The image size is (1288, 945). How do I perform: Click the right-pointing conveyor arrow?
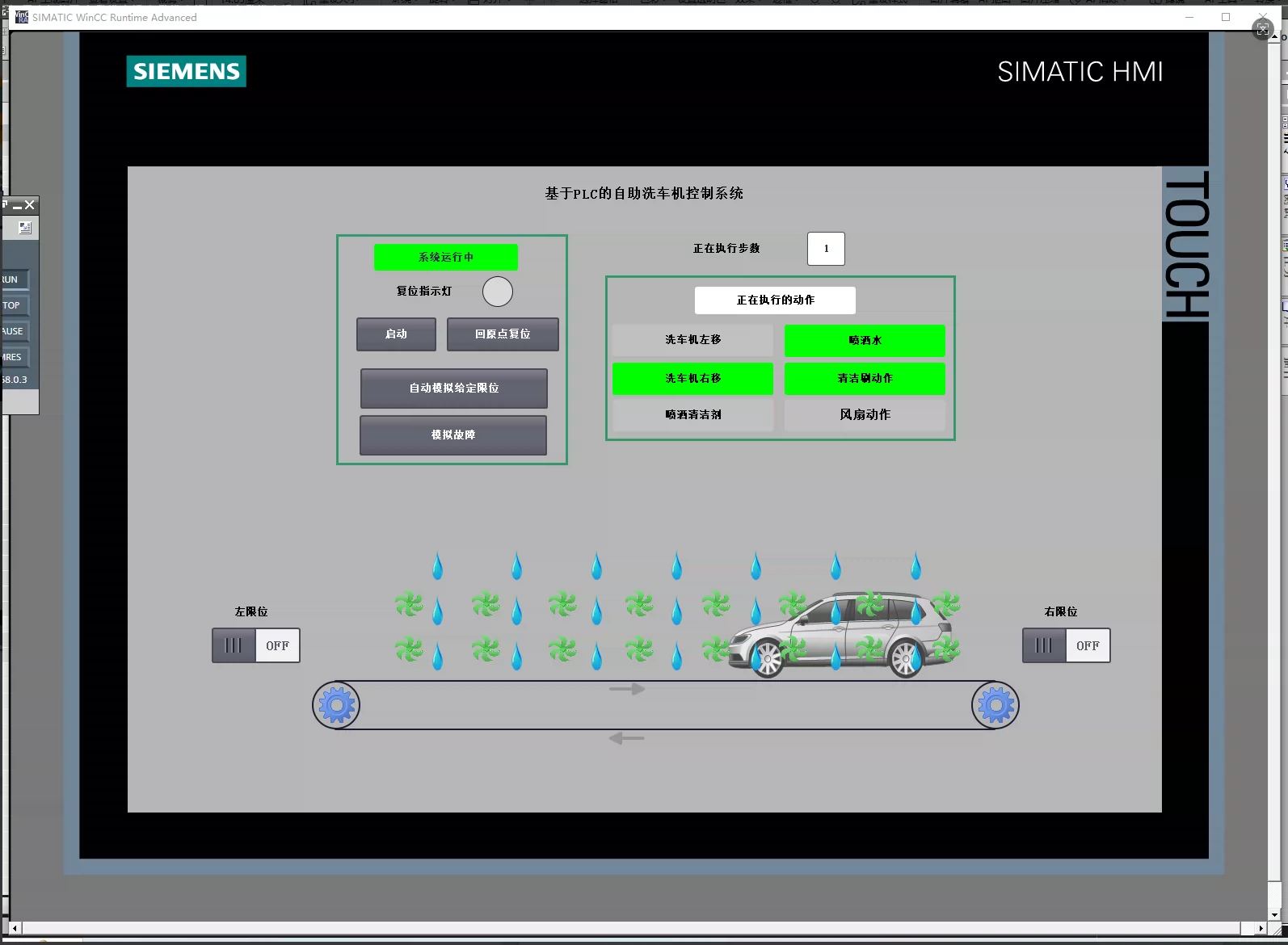pyautogui.click(x=627, y=689)
